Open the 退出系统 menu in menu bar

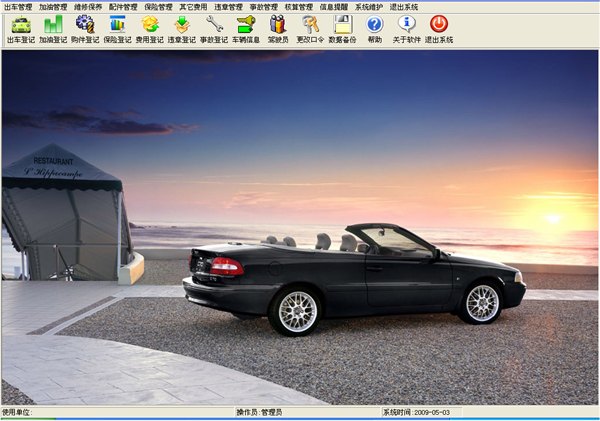(x=404, y=7)
